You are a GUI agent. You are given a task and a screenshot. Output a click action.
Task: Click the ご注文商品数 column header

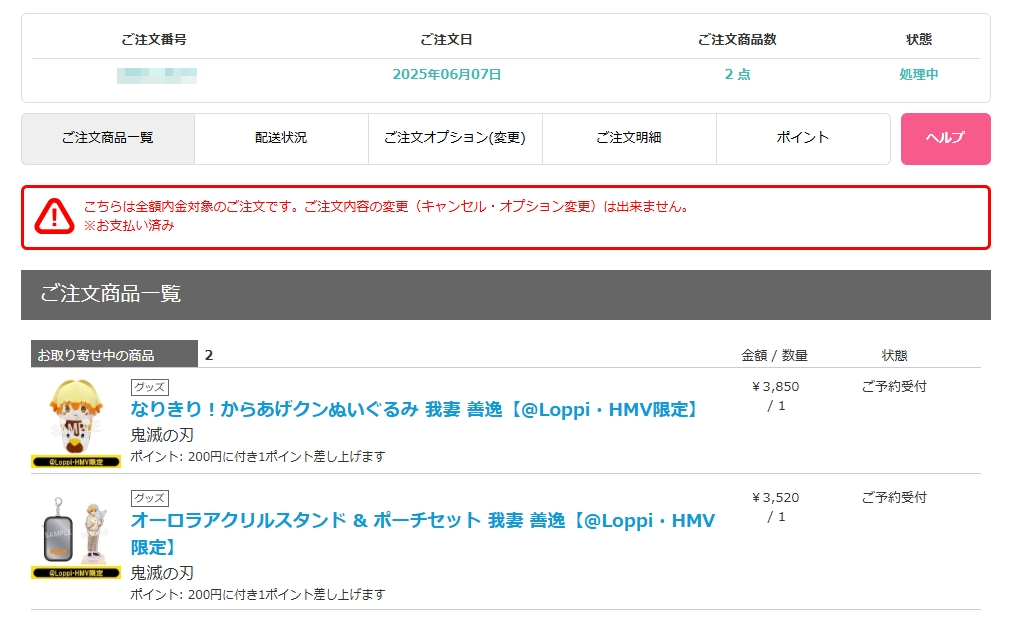pos(738,40)
